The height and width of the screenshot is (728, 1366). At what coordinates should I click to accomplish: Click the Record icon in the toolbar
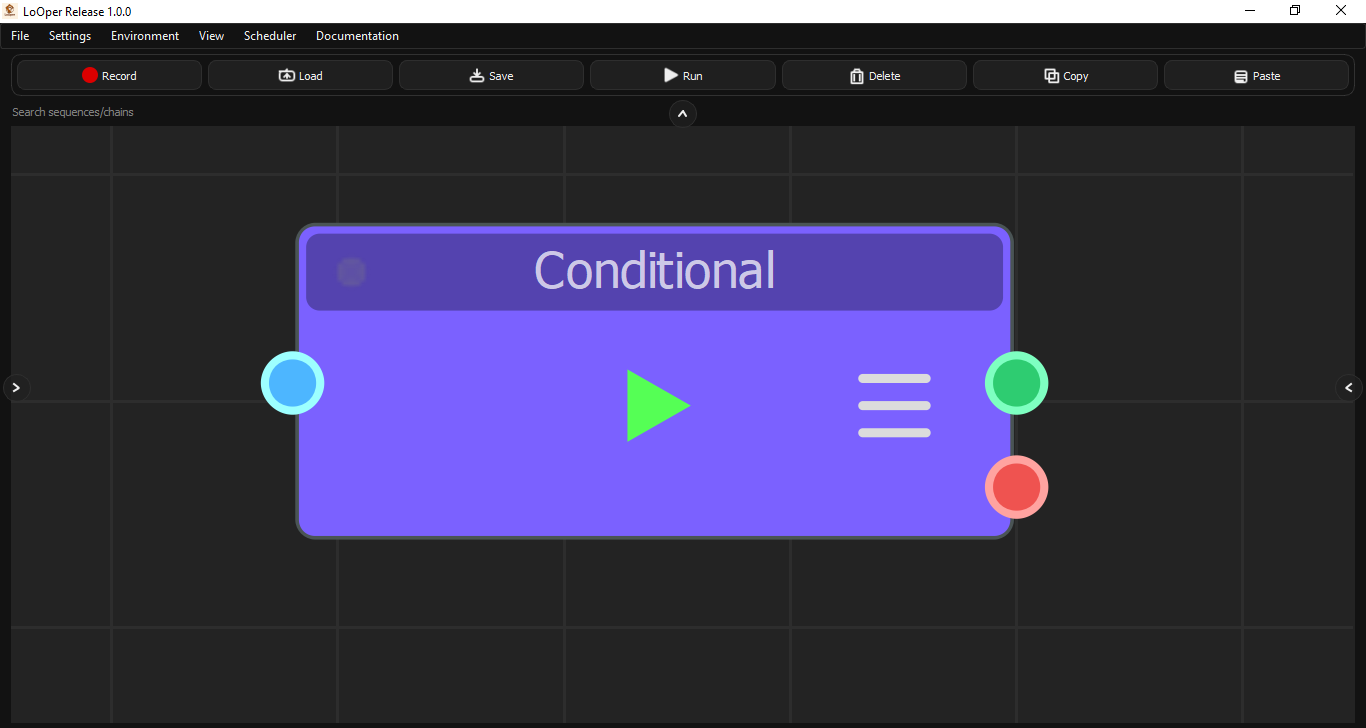point(89,75)
